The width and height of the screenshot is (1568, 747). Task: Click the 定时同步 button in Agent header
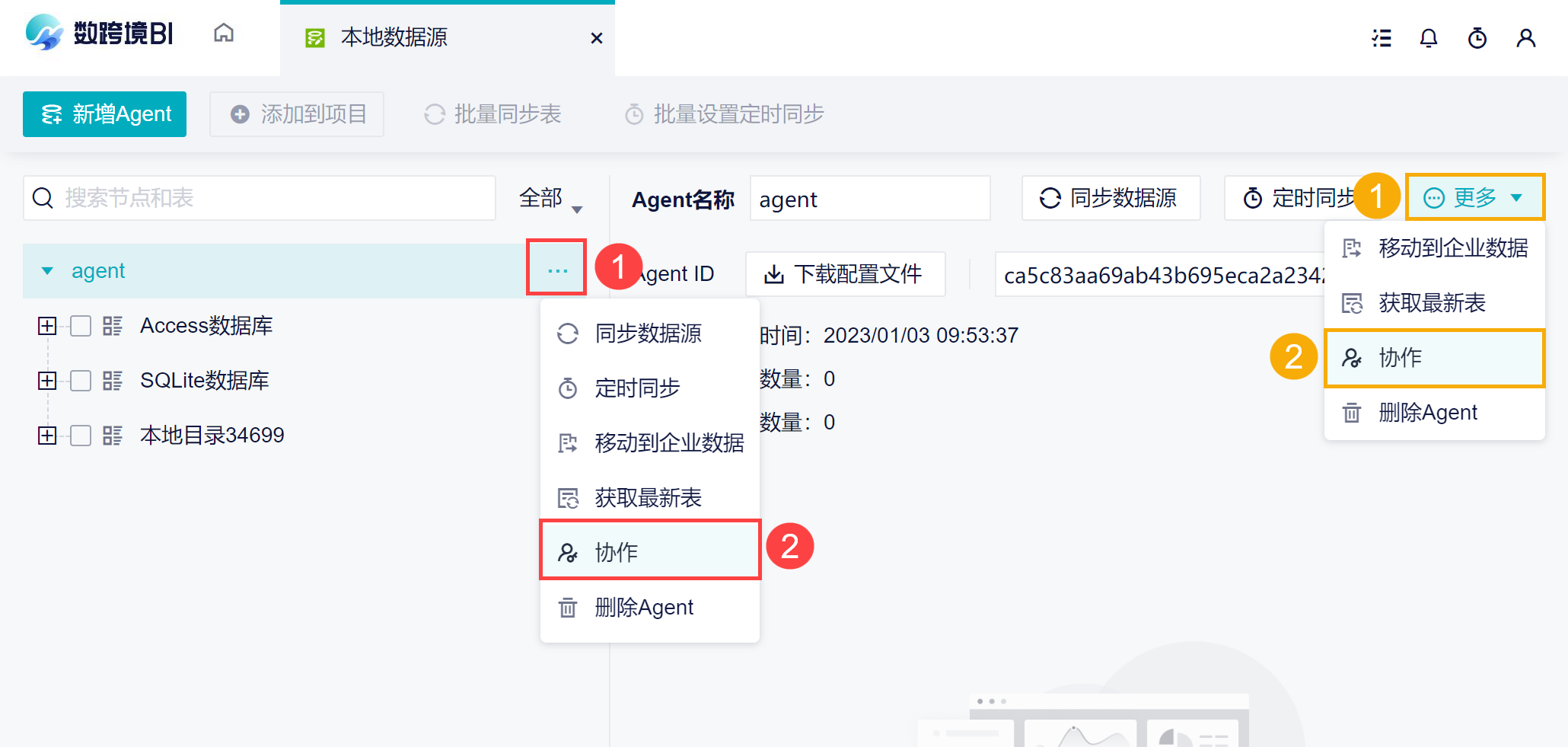[1302, 199]
